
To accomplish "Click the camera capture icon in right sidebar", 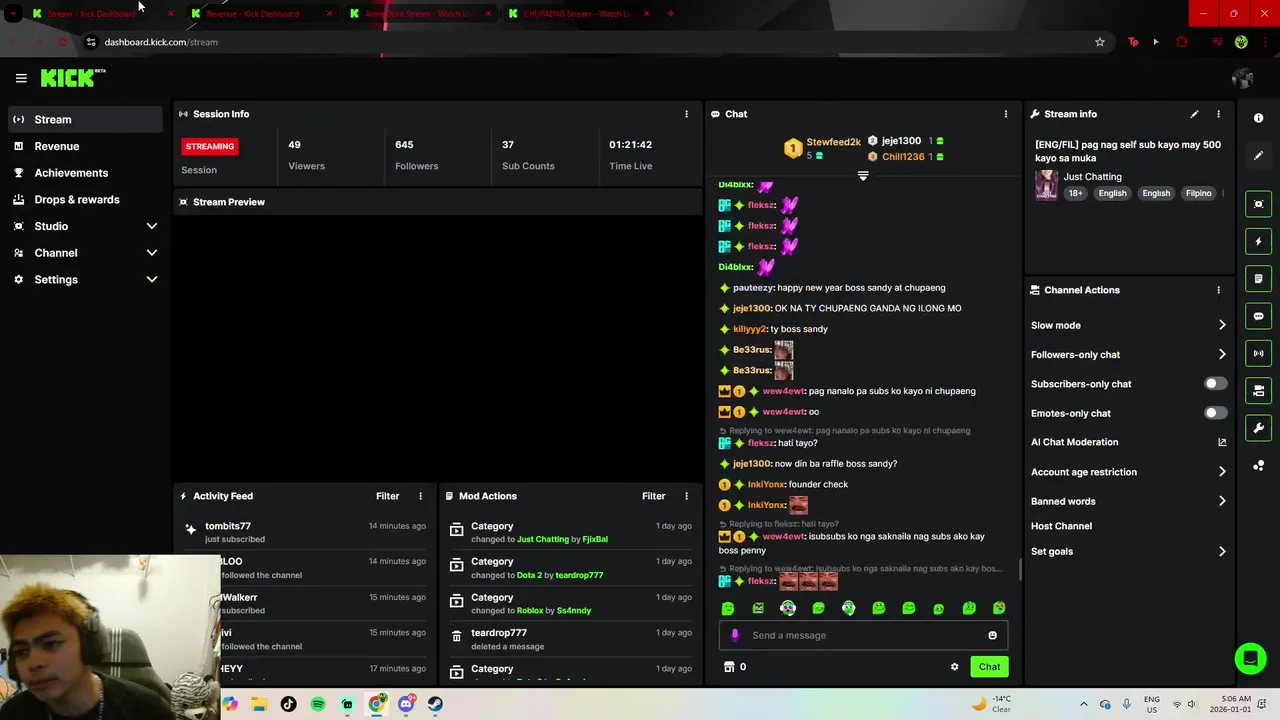I will point(1258,204).
